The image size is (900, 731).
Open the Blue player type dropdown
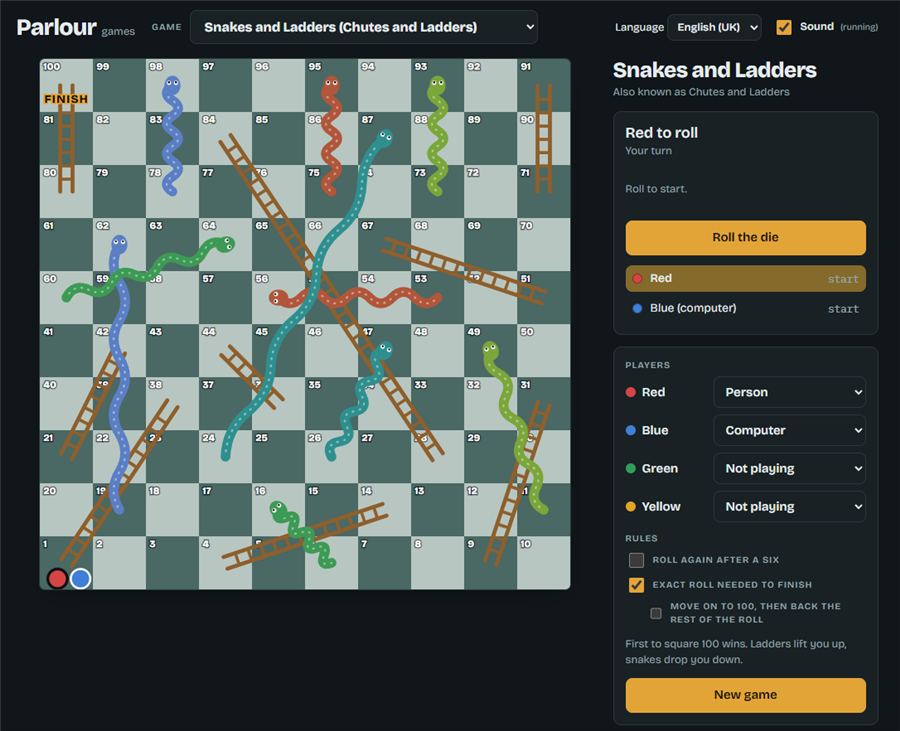(x=790, y=430)
